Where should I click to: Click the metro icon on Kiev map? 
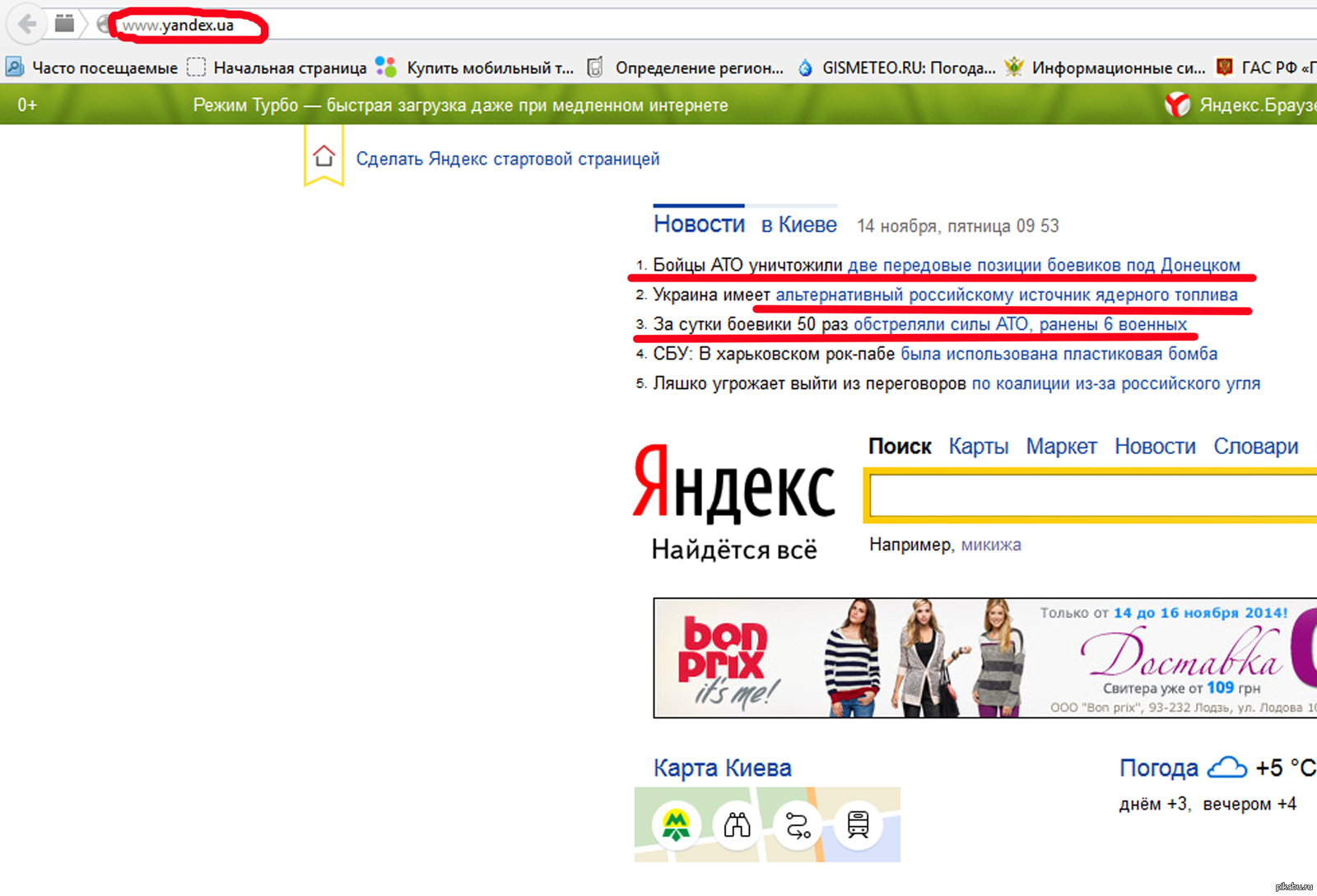click(676, 824)
